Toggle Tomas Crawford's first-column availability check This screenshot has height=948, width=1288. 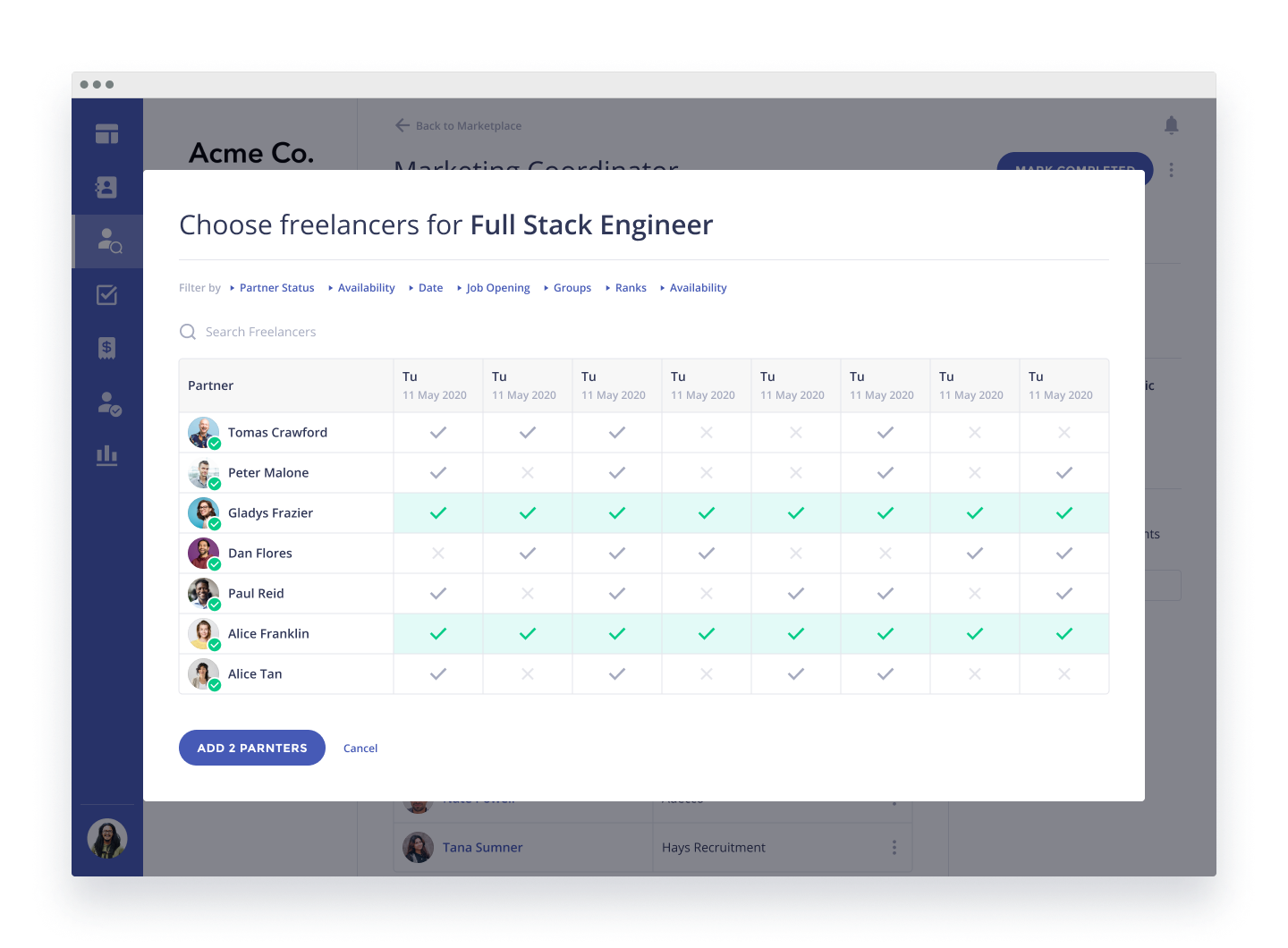(x=438, y=433)
